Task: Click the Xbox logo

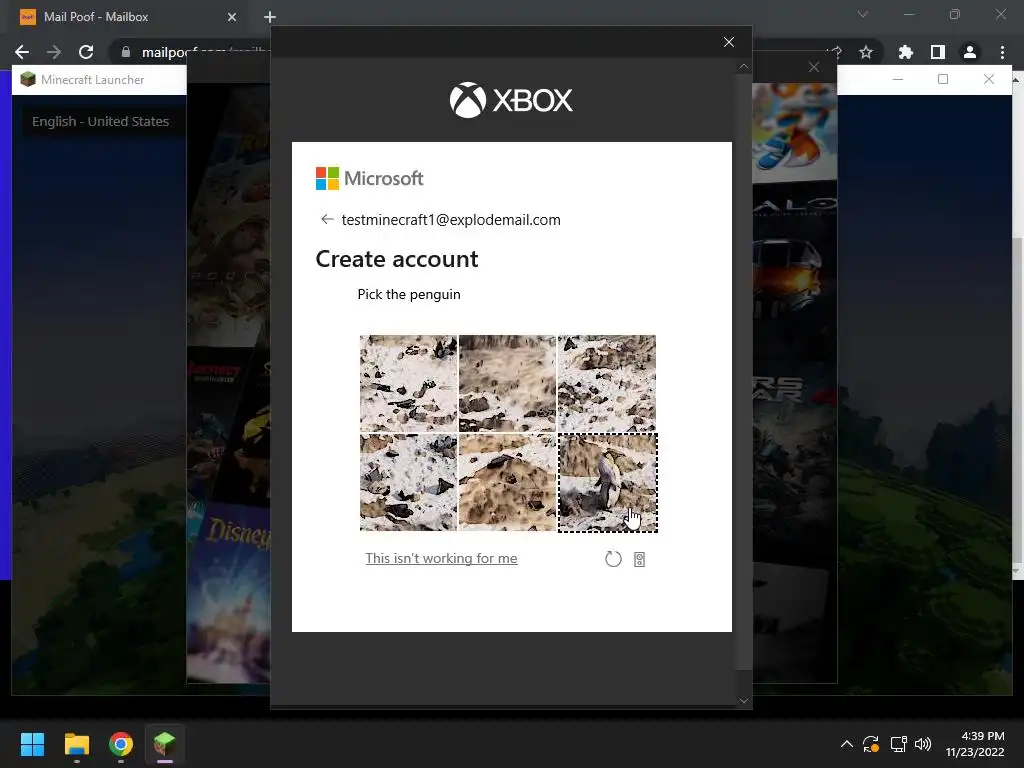Action: click(511, 100)
